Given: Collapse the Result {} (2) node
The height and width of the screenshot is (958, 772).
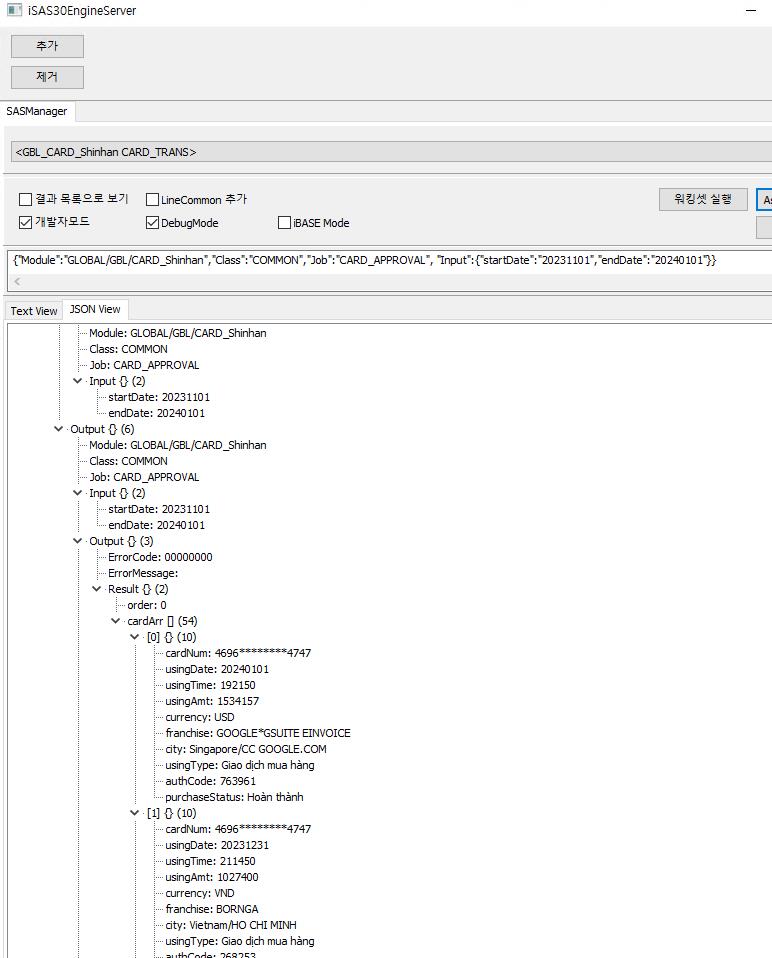Looking at the screenshot, I should [x=96, y=589].
